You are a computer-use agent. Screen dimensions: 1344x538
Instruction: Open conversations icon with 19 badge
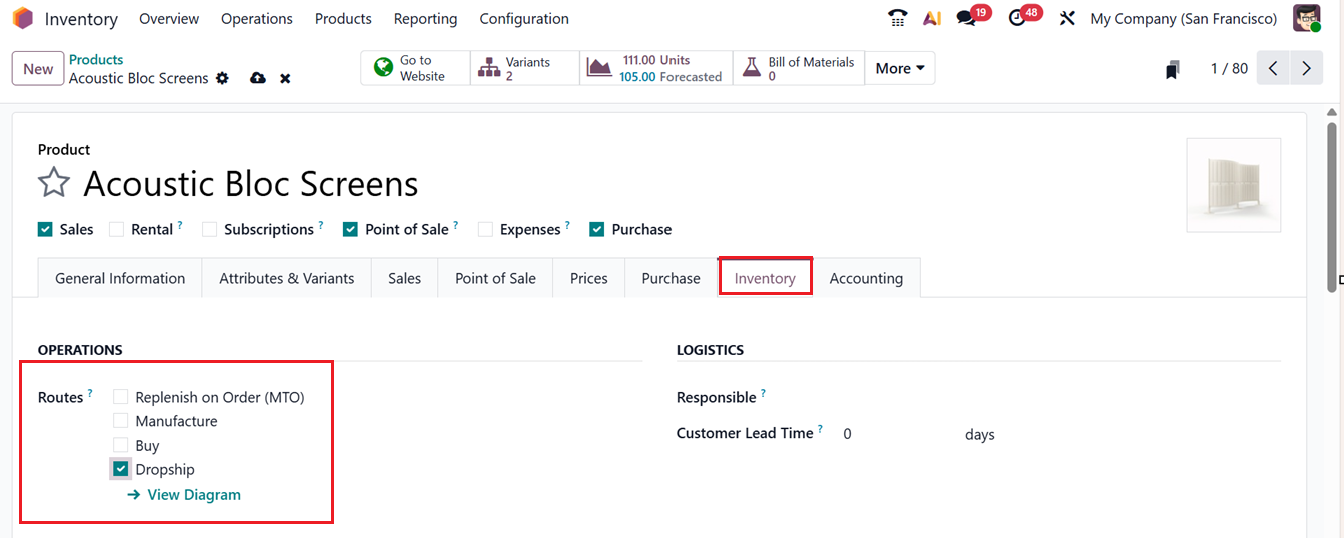966,18
